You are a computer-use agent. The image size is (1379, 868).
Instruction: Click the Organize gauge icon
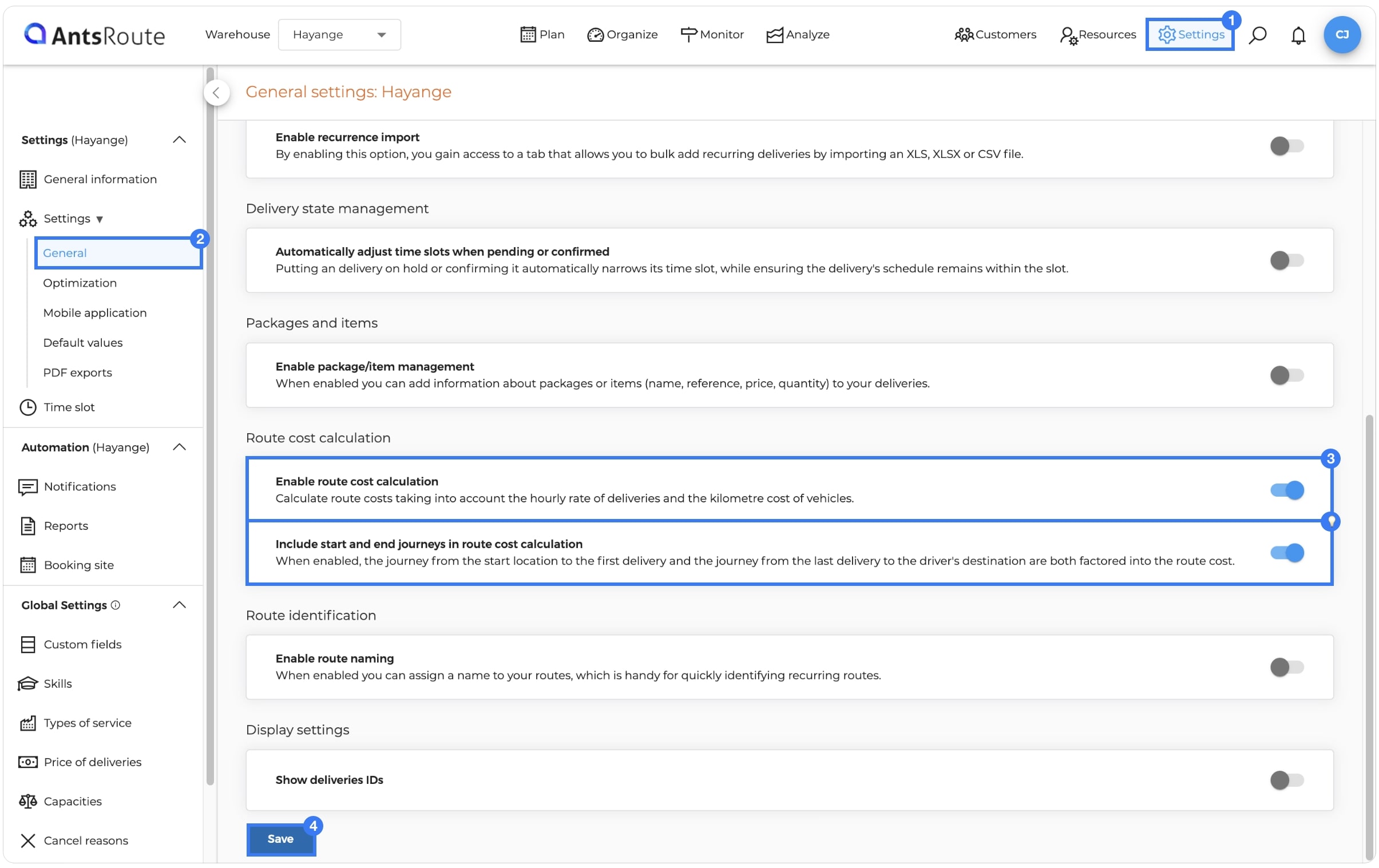(595, 35)
